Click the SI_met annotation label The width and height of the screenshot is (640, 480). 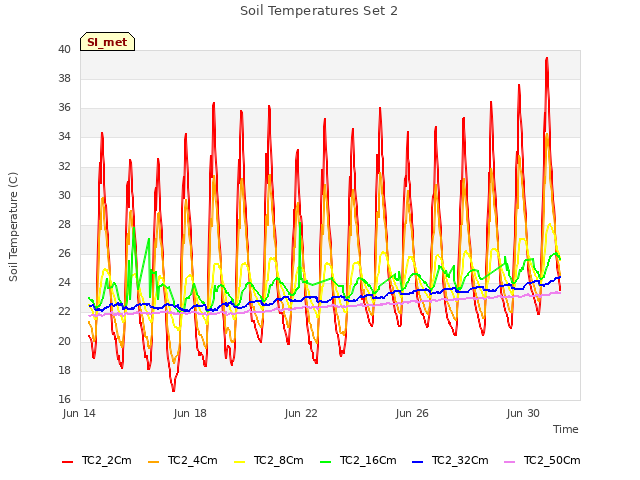pyautogui.click(x=107, y=42)
